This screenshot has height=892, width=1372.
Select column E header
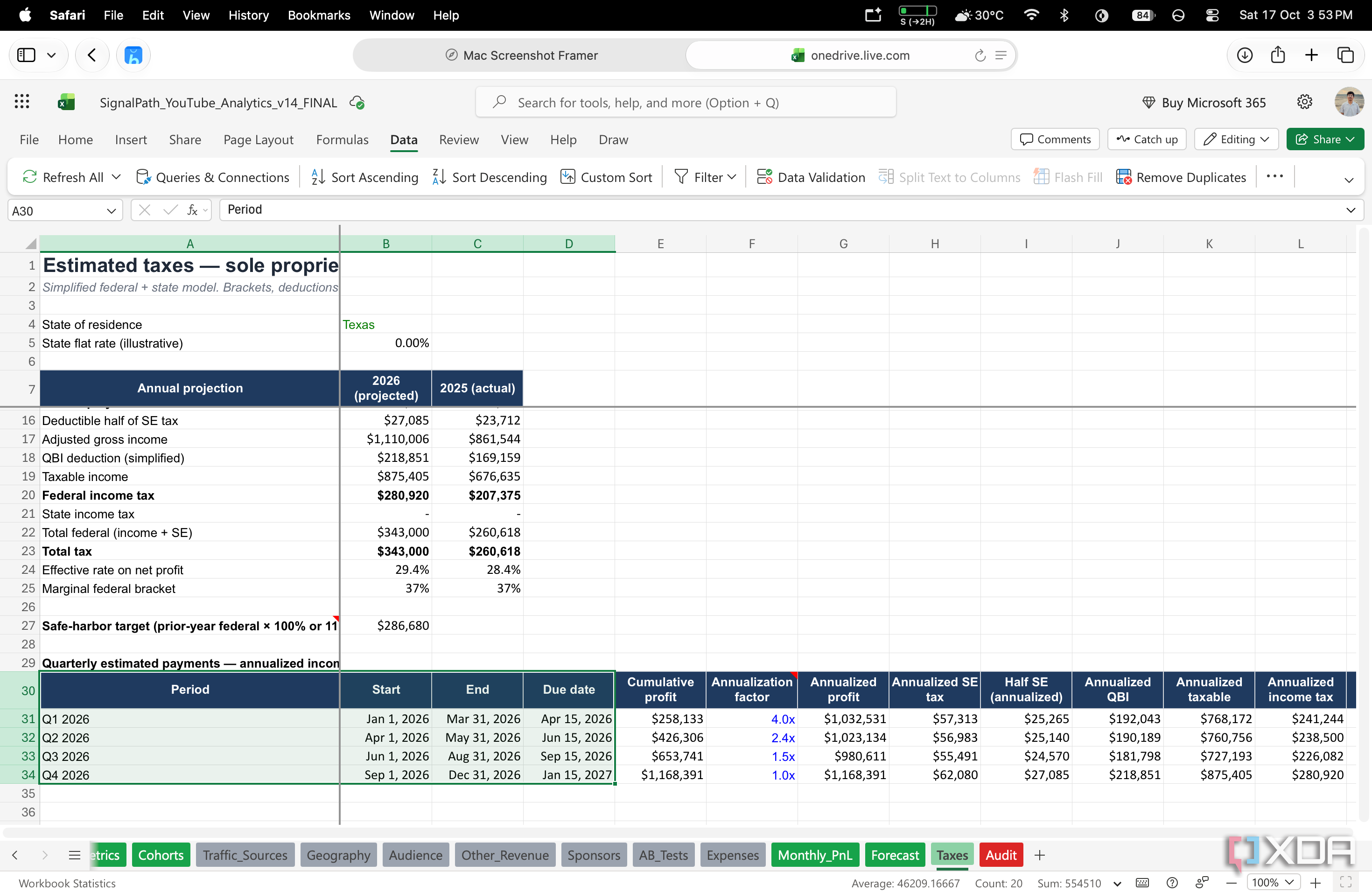(x=660, y=244)
